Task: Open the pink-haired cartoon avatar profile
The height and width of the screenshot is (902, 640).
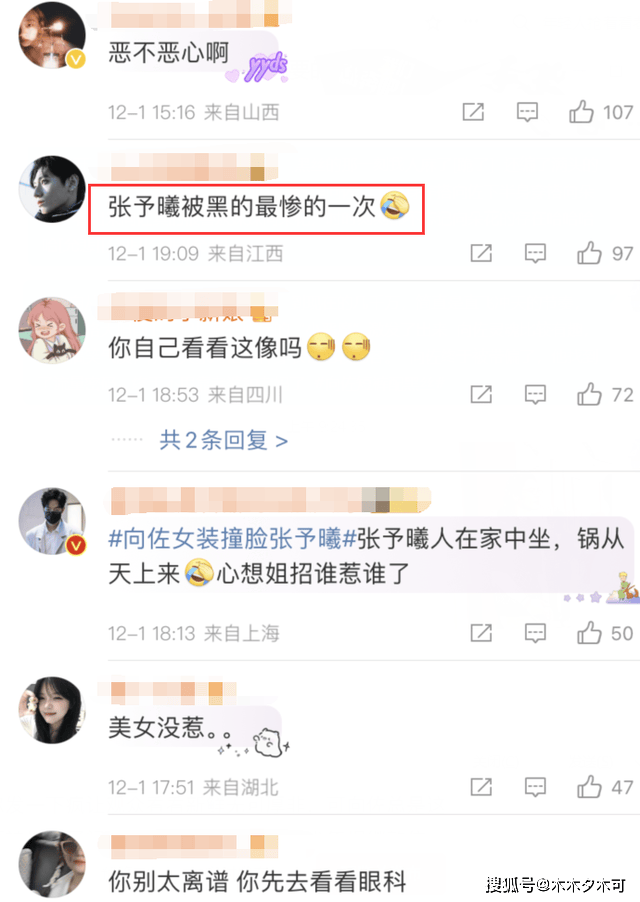Action: point(52,331)
